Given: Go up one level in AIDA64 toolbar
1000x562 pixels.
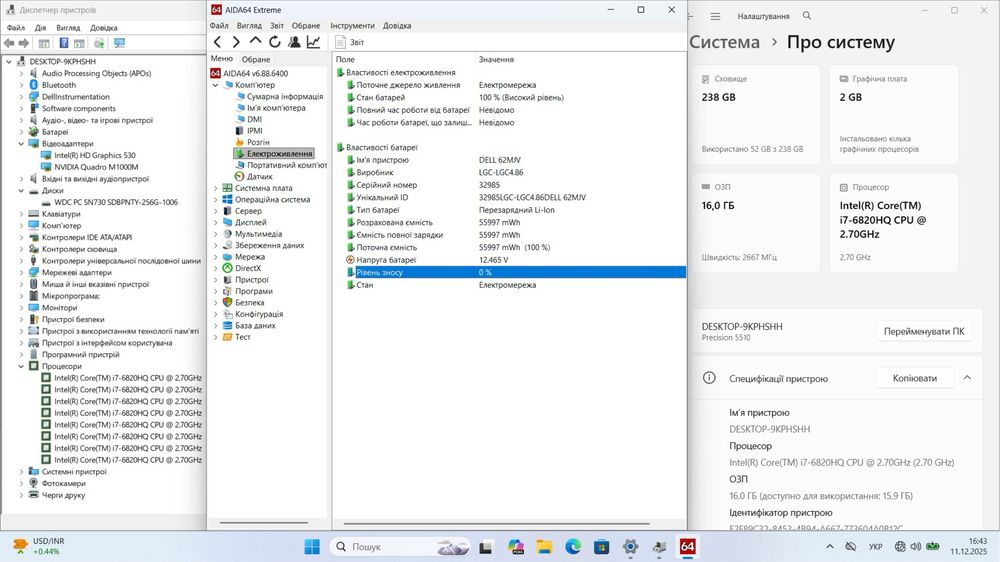Looking at the screenshot, I should 255,41.
